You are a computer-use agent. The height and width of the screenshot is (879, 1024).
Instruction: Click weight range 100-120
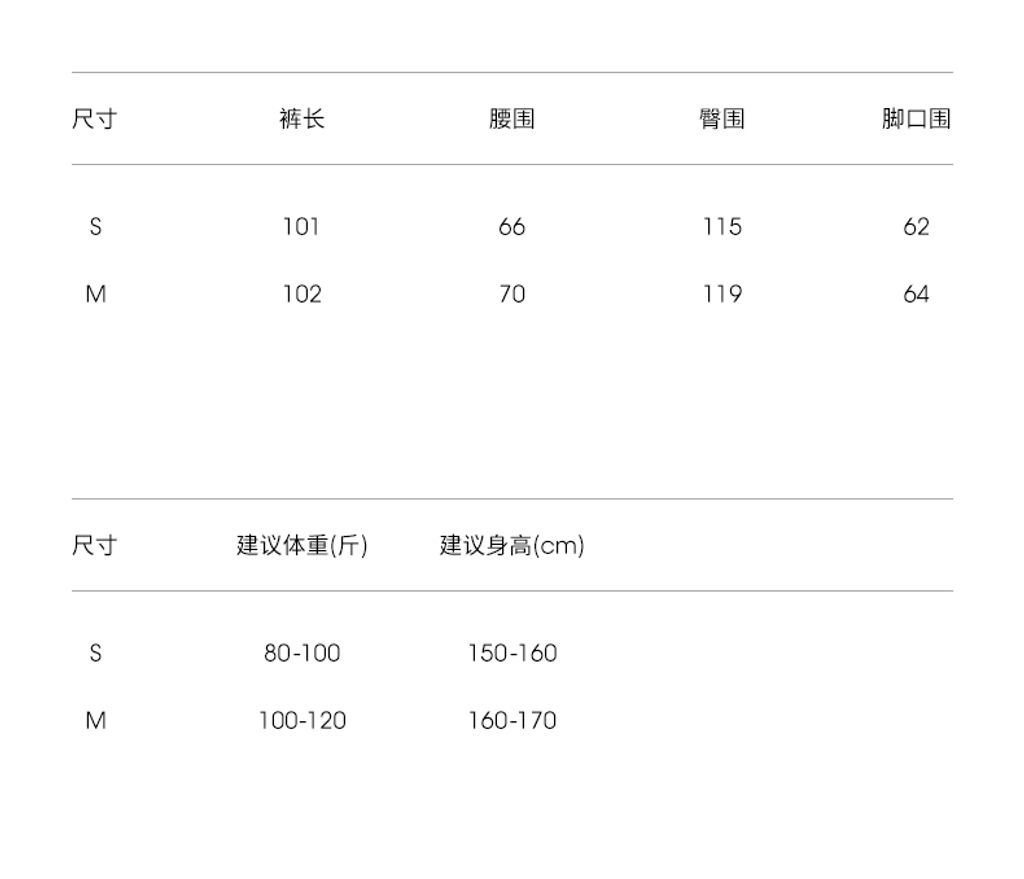coord(302,720)
